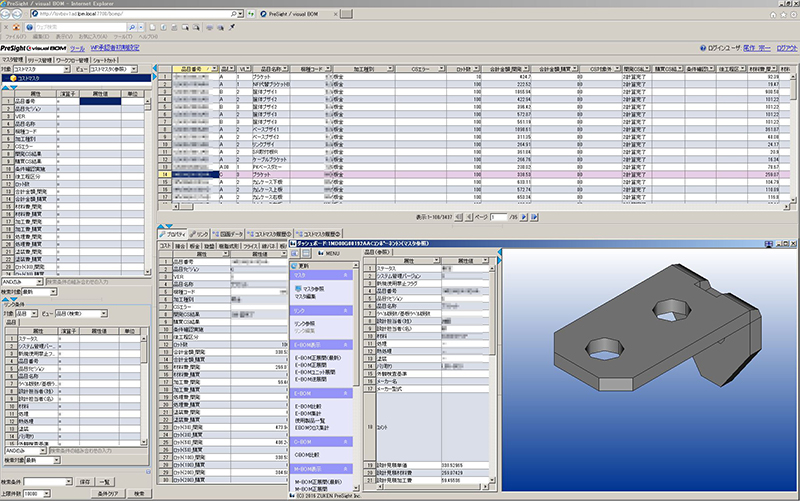Click the last page arrow in results pager

tap(534, 217)
